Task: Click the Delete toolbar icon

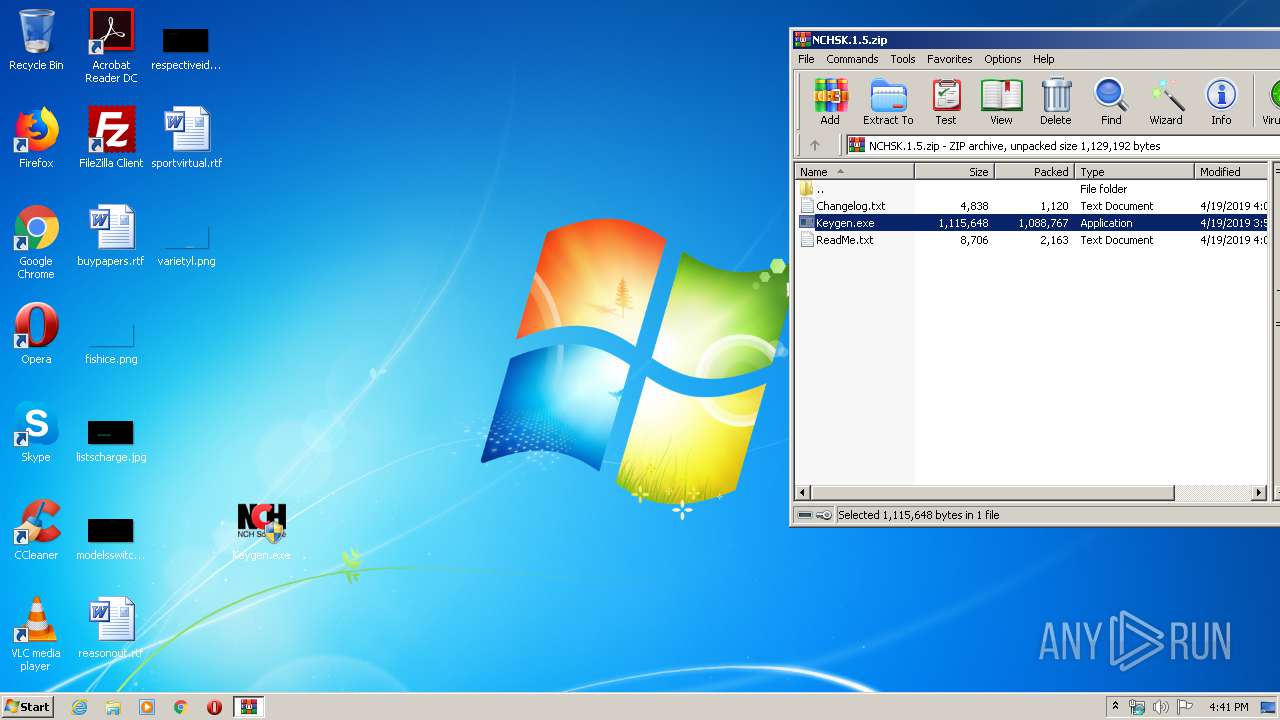Action: [x=1055, y=102]
